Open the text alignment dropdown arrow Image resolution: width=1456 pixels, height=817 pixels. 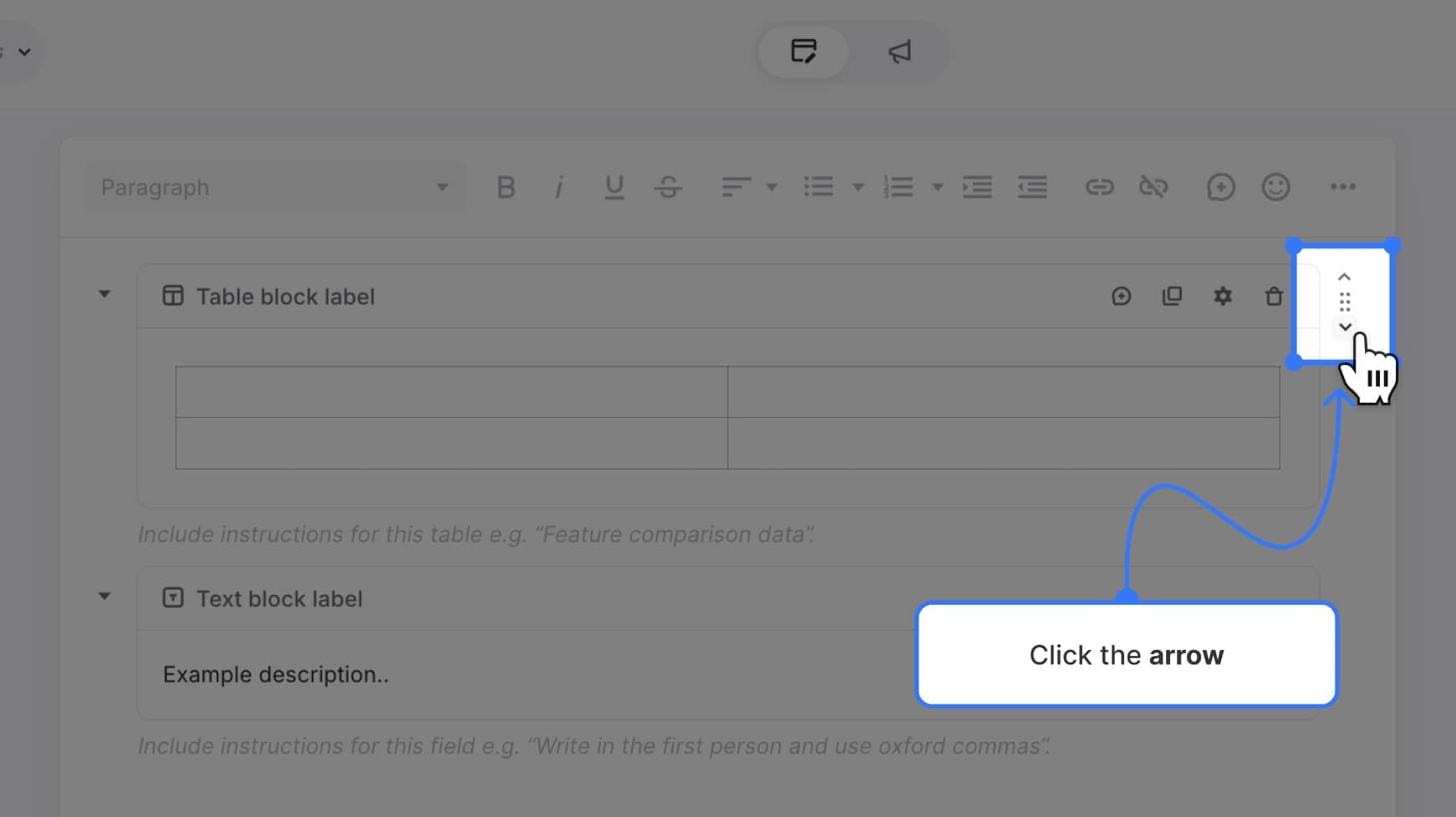click(772, 187)
